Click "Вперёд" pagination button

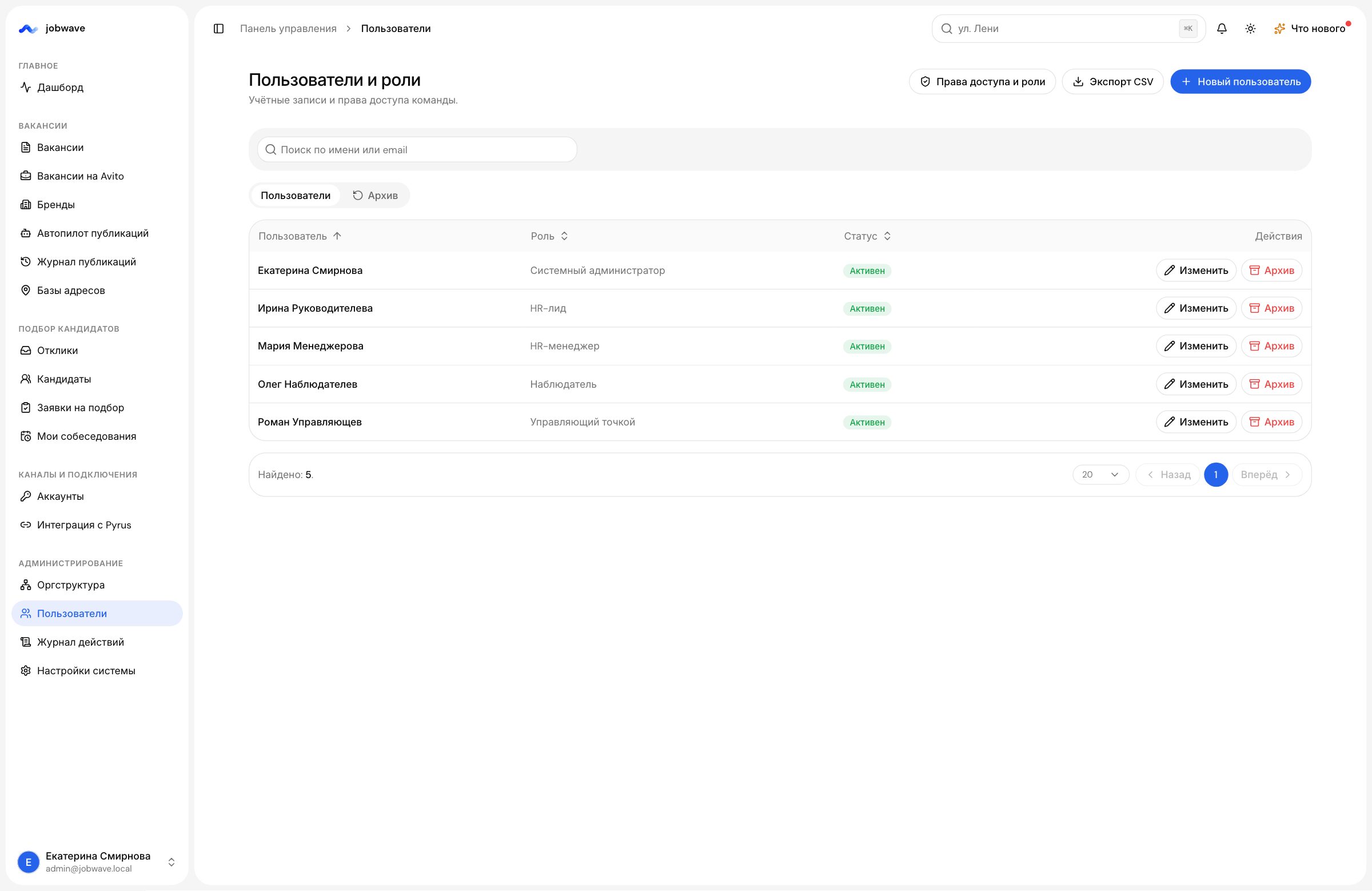pyautogui.click(x=1266, y=474)
